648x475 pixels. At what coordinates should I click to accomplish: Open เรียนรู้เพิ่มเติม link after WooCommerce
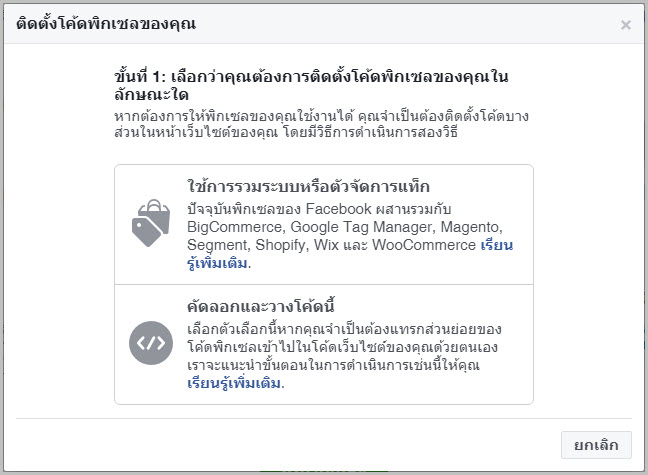click(350, 254)
